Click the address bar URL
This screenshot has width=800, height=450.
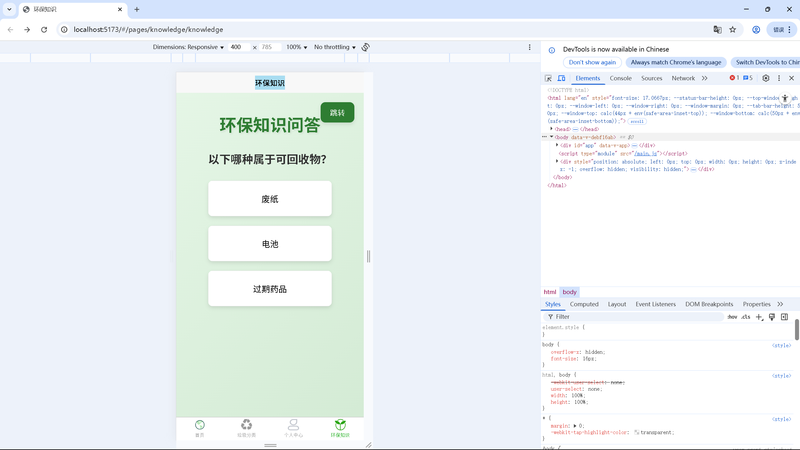click(x=148, y=30)
